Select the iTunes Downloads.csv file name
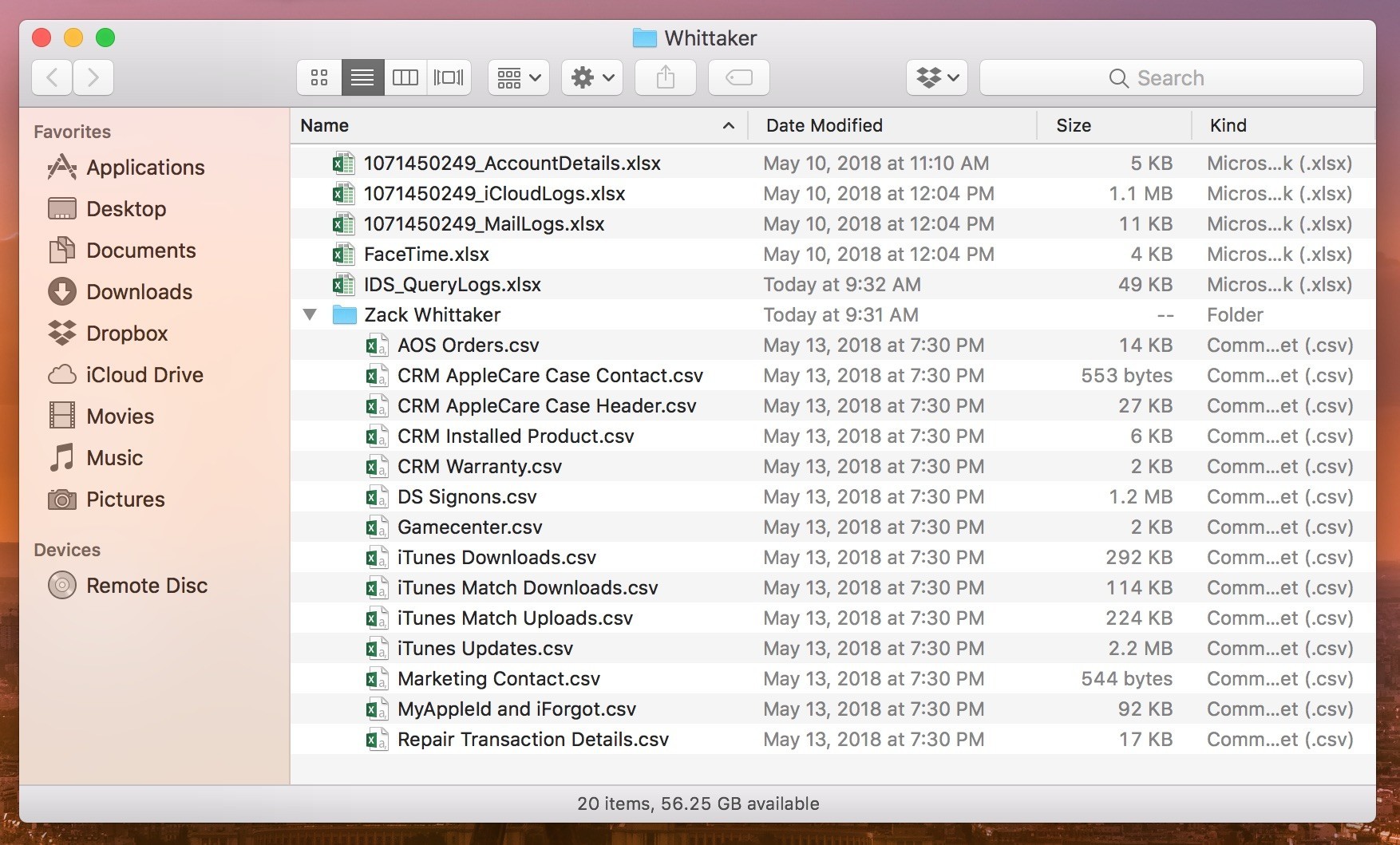Screen dimensions: 1400x845 496,558
